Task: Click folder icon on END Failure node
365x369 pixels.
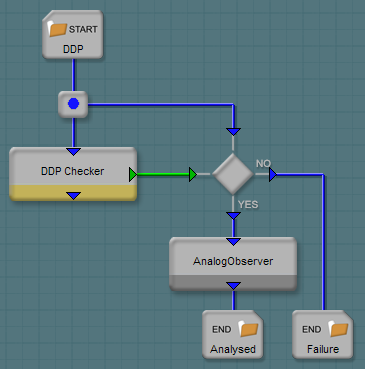Action: click(338, 329)
